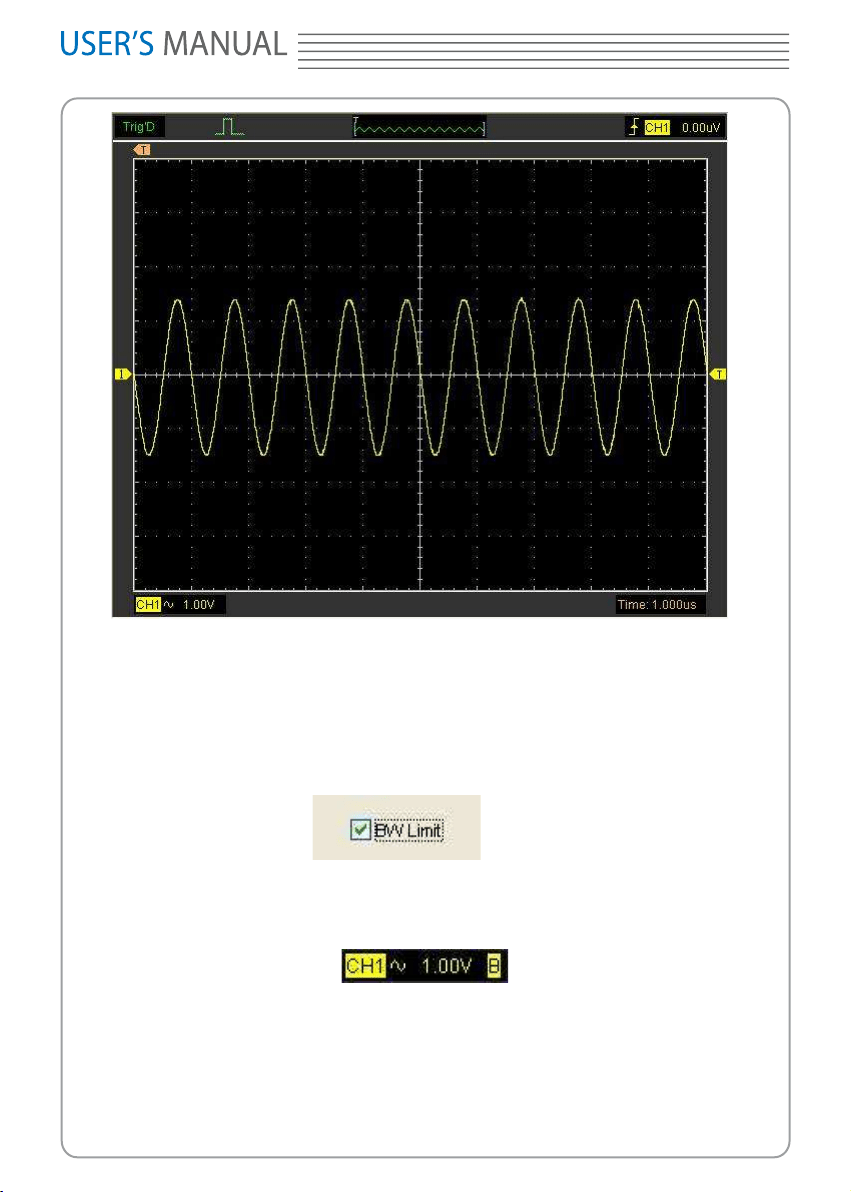Click the B bandwidth limit indicator icon
The width and height of the screenshot is (851, 1192).
pyautogui.click(x=494, y=966)
